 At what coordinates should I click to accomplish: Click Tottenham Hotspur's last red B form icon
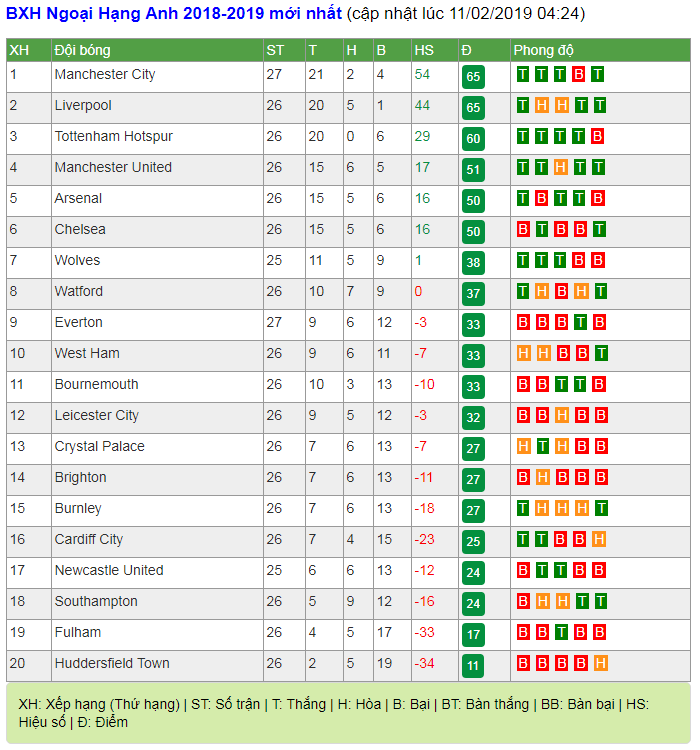pos(597,136)
